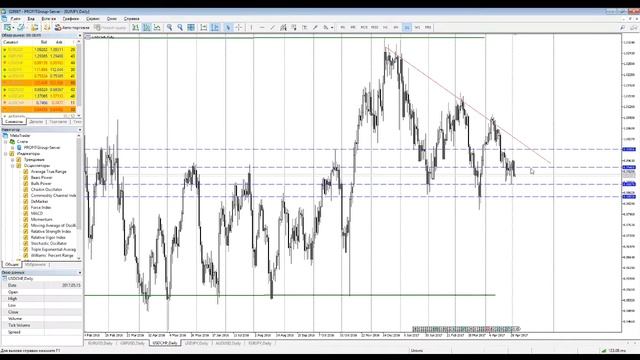The height and width of the screenshot is (360, 640).
Task: Collapse the Индикаторы tree node
Action: [x=6, y=154]
